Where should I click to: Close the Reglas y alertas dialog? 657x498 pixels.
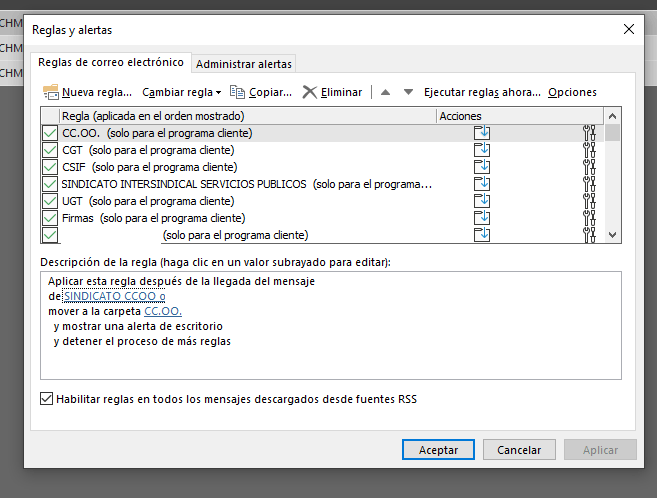pyautogui.click(x=629, y=29)
